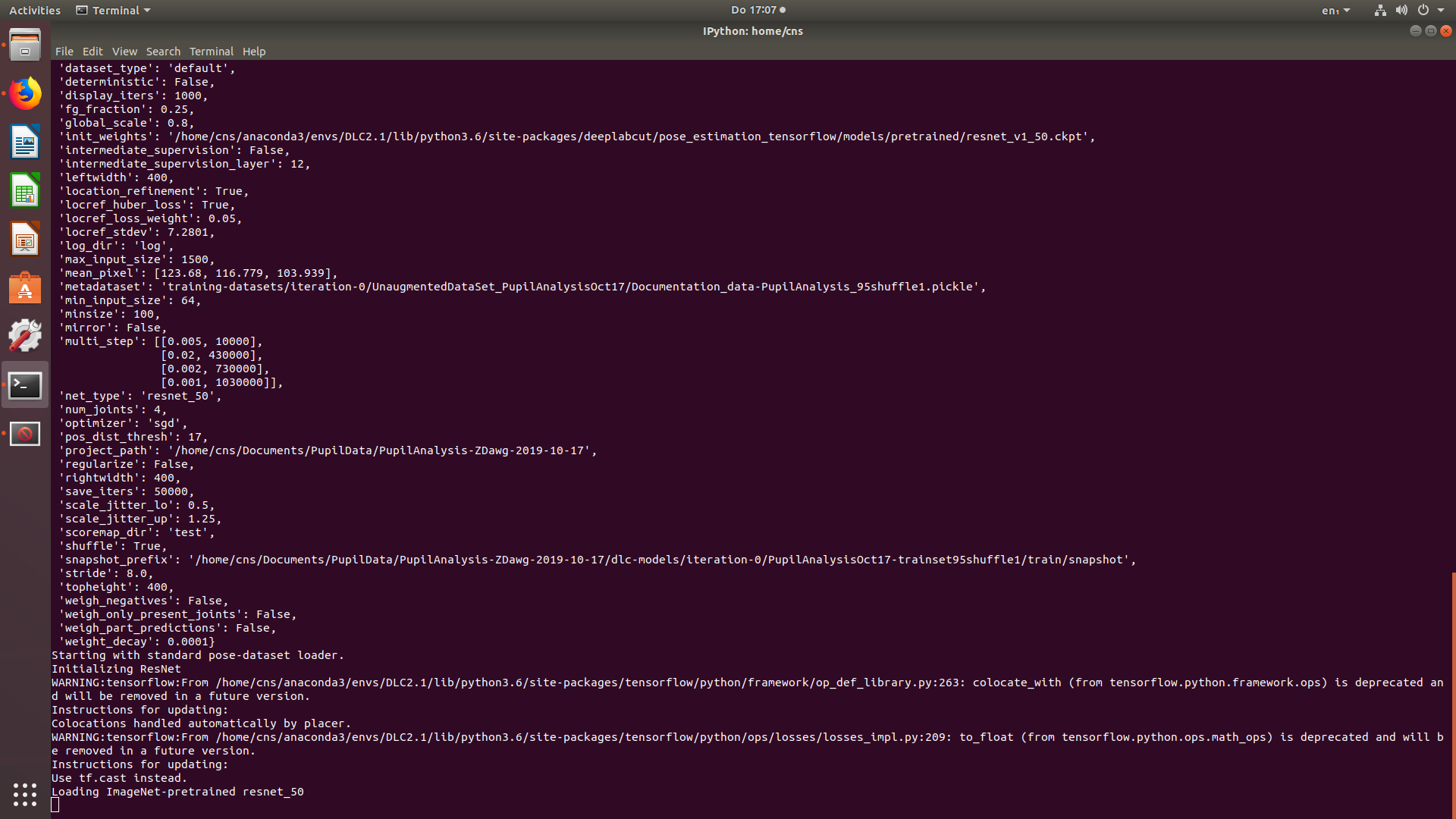Image resolution: width=1456 pixels, height=819 pixels.
Task: Open the screen recorder dock icon
Action: [25, 433]
